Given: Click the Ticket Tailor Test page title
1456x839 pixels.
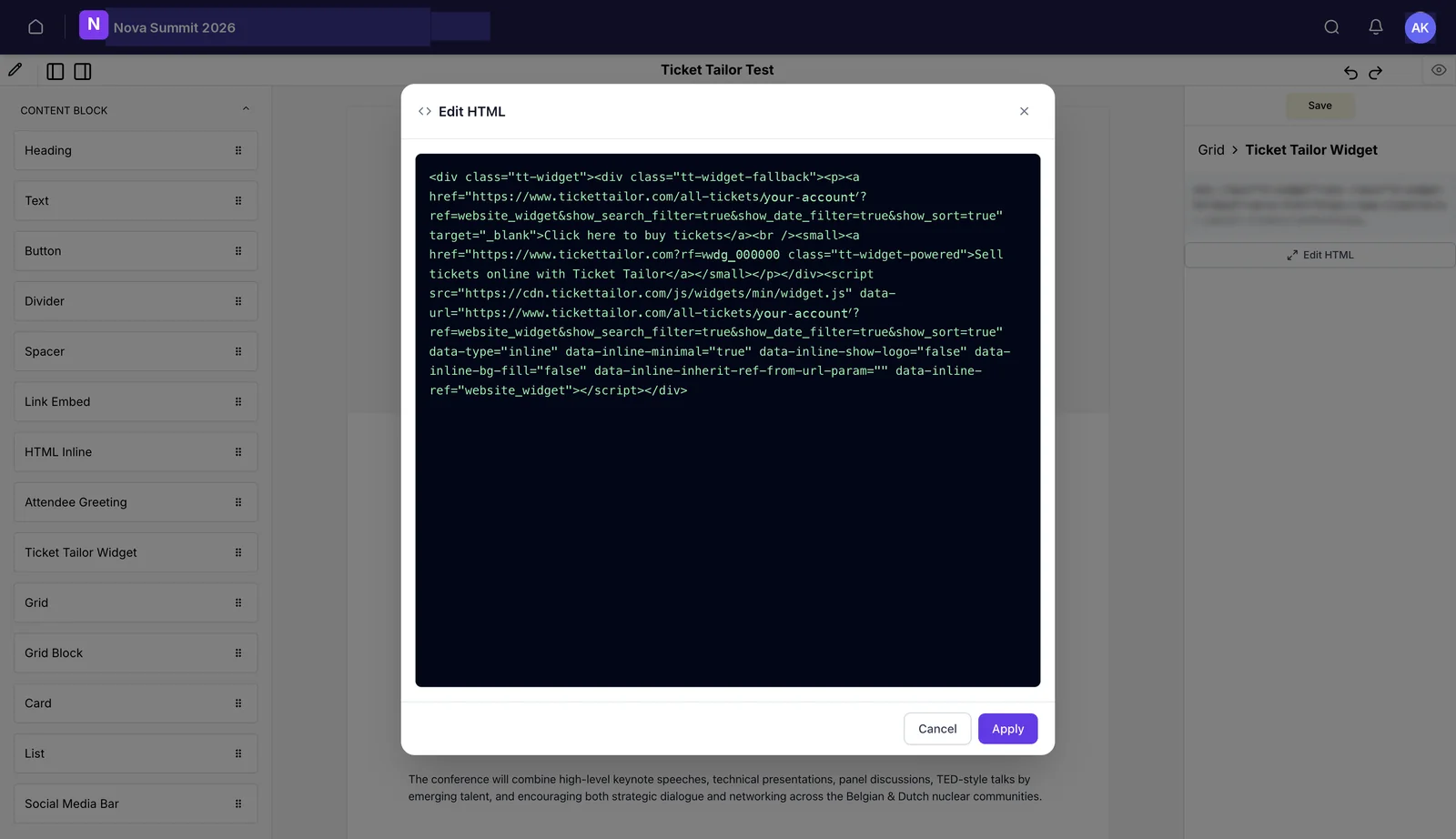Looking at the screenshot, I should point(717,70).
